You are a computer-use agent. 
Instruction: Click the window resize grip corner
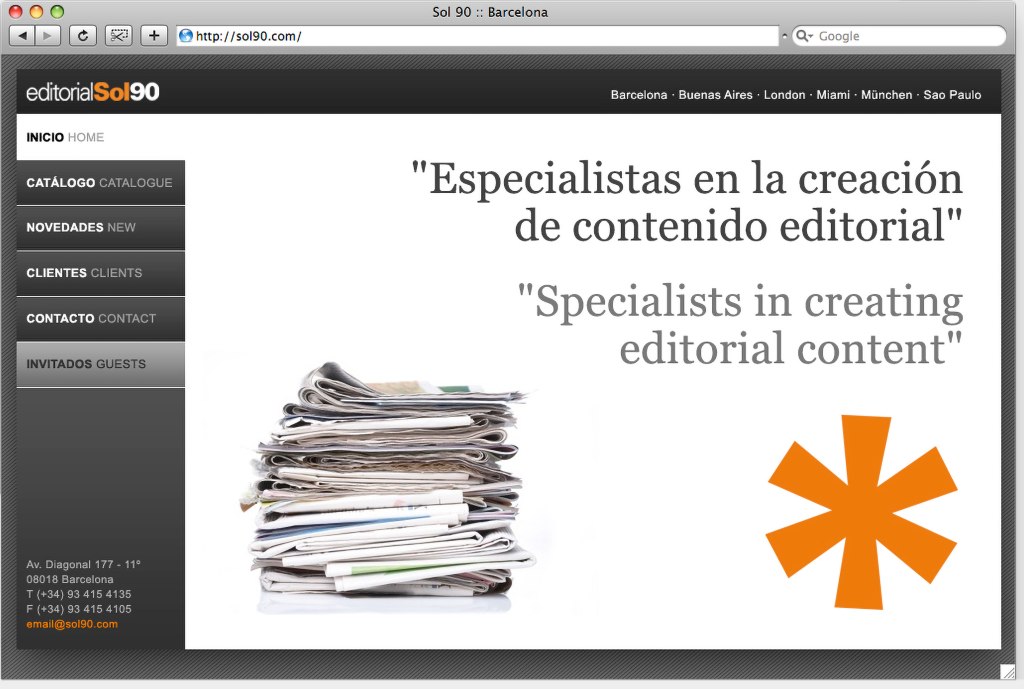1007,671
